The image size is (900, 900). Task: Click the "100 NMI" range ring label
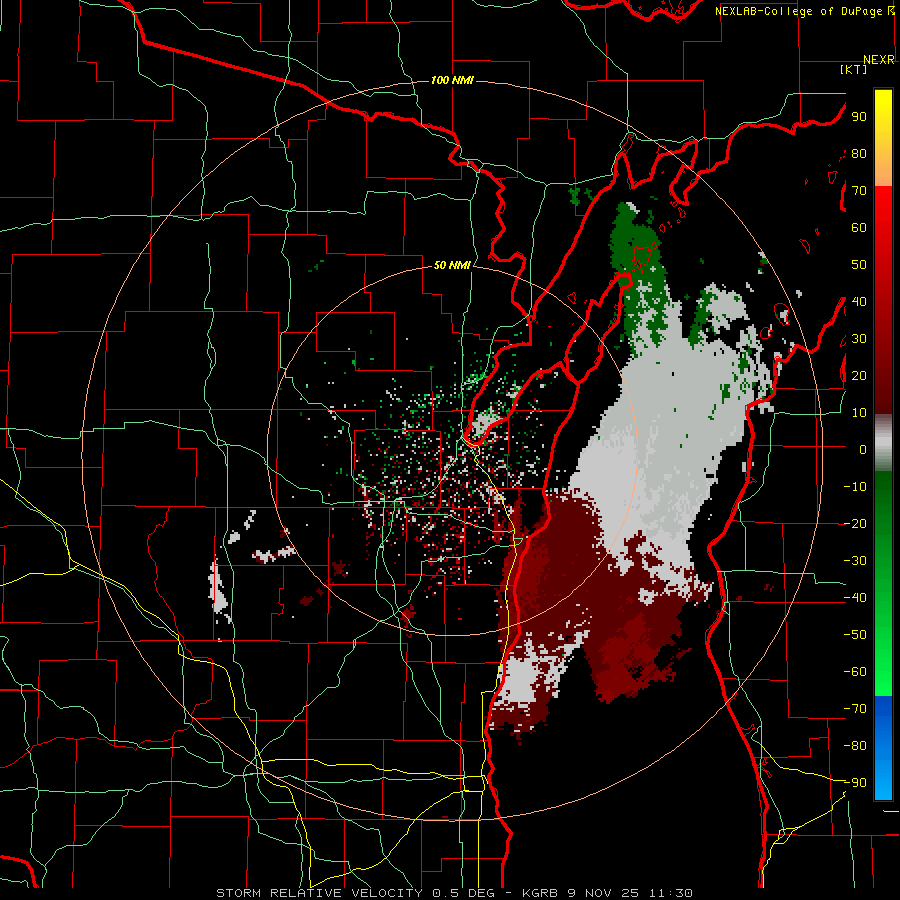click(x=452, y=80)
